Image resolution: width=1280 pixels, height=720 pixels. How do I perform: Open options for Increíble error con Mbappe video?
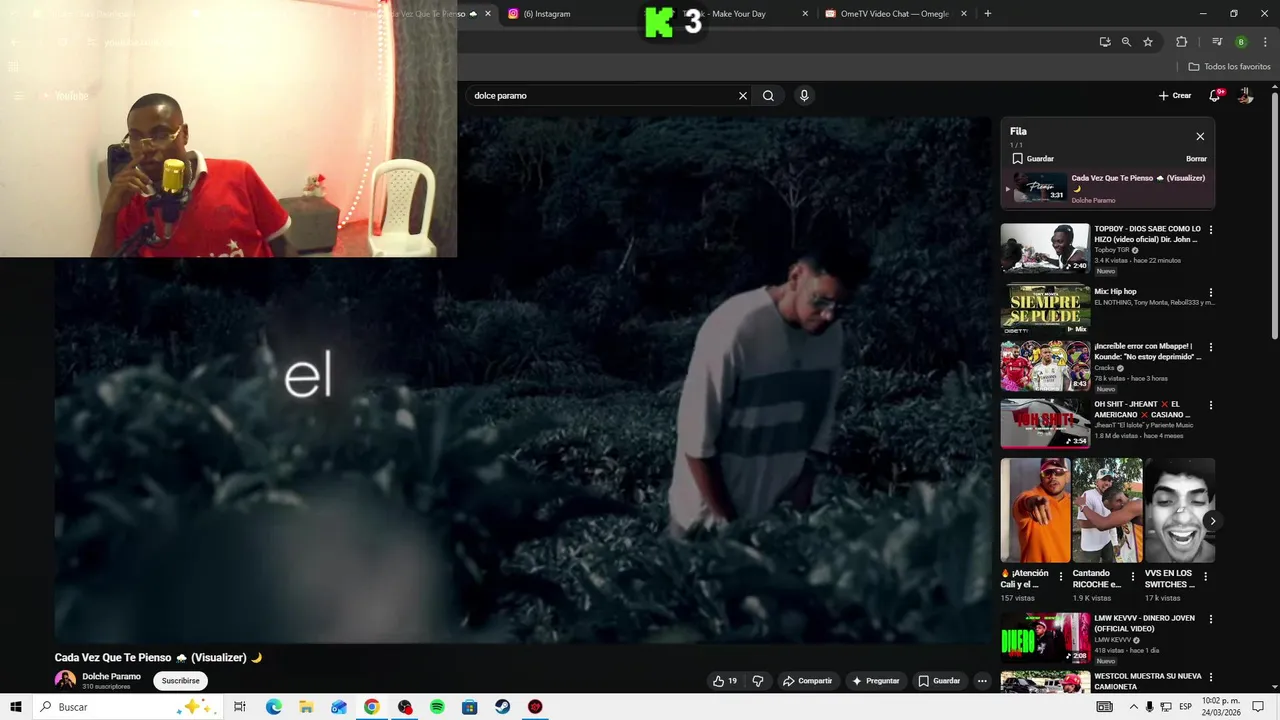coord(1211,348)
